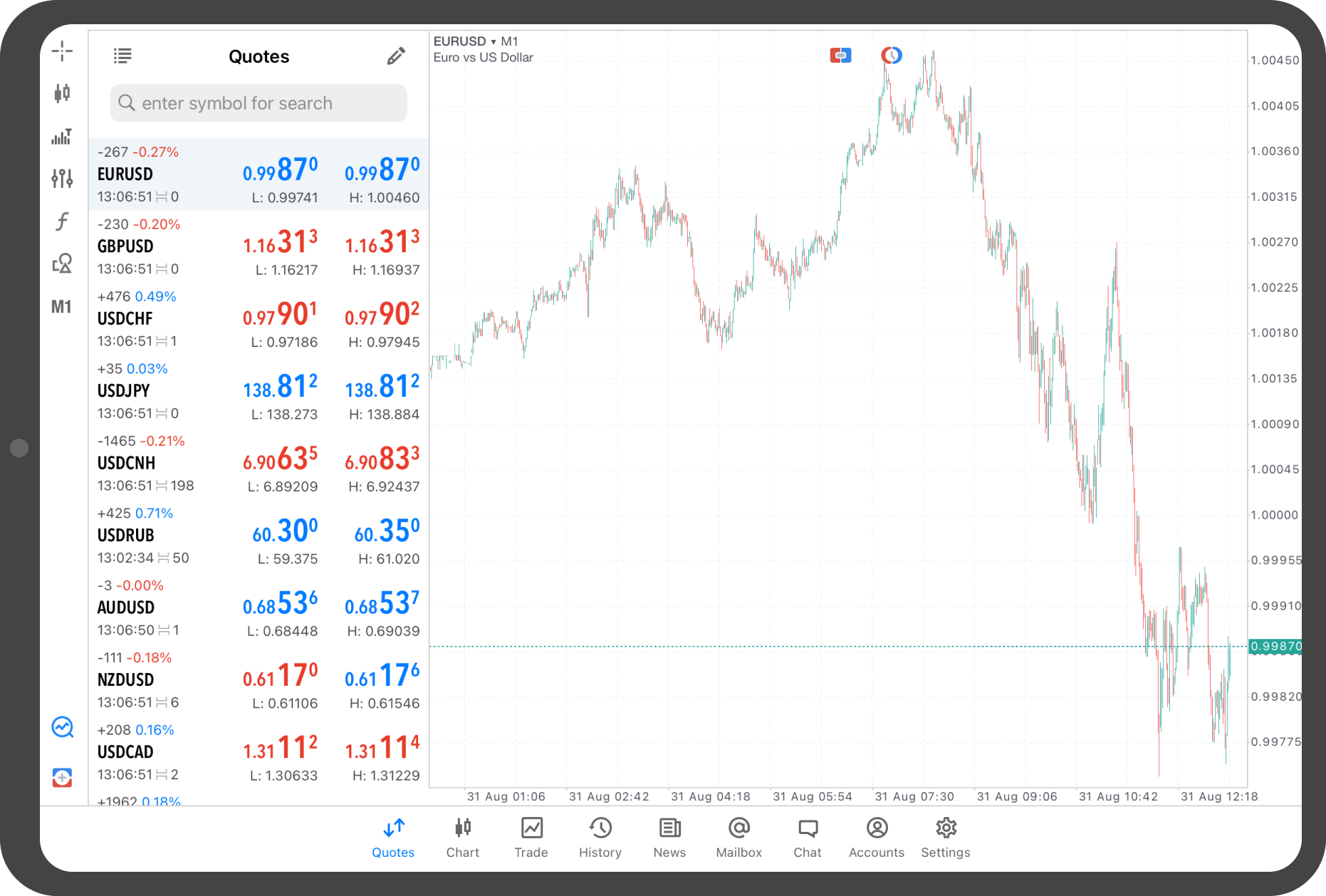Click the pencil edit icon in Quotes

[x=396, y=56]
